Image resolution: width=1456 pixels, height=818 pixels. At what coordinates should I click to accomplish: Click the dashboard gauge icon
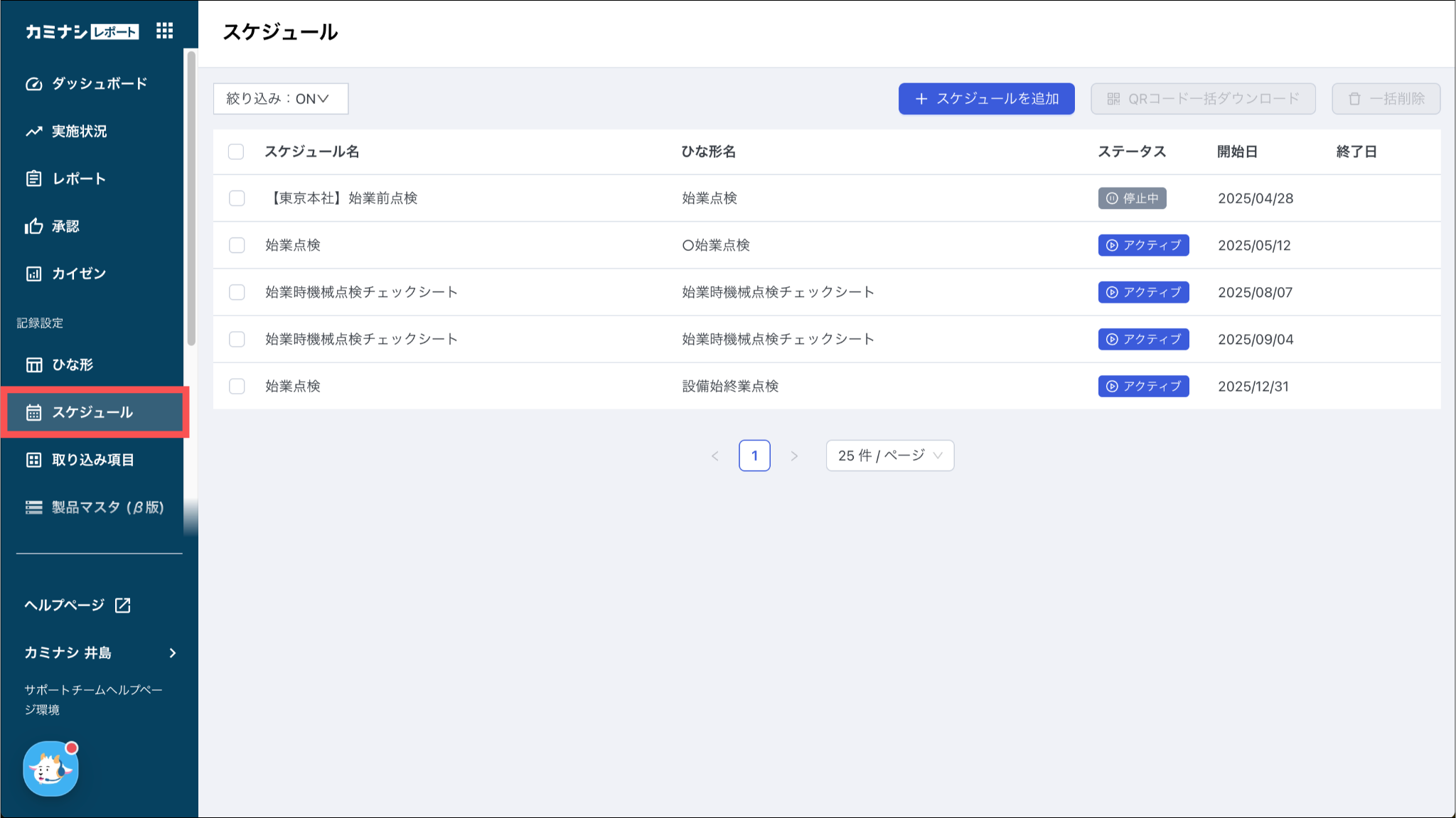coord(33,84)
